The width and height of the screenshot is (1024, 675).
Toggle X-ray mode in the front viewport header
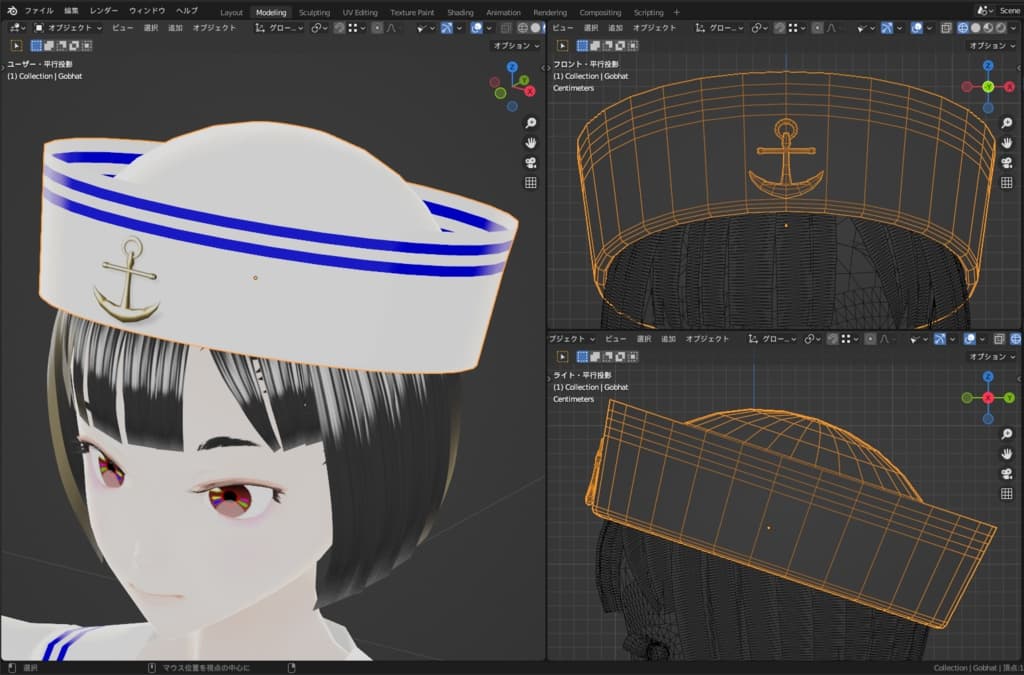coord(944,28)
